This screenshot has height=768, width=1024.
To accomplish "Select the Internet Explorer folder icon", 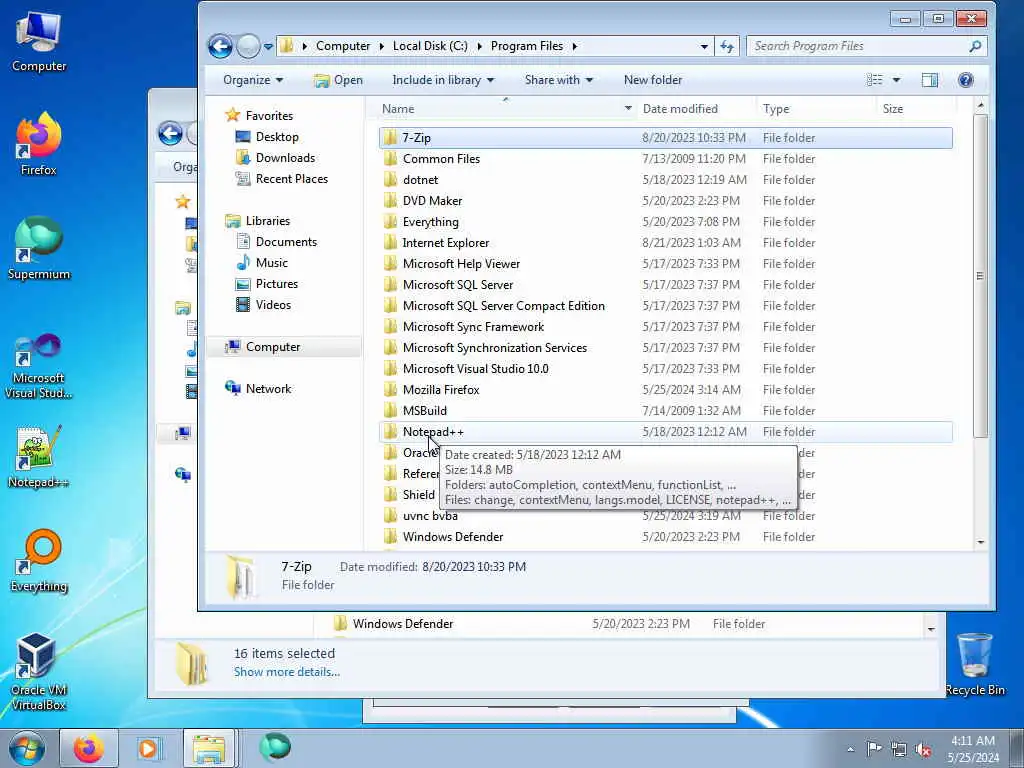I will click(x=391, y=242).
